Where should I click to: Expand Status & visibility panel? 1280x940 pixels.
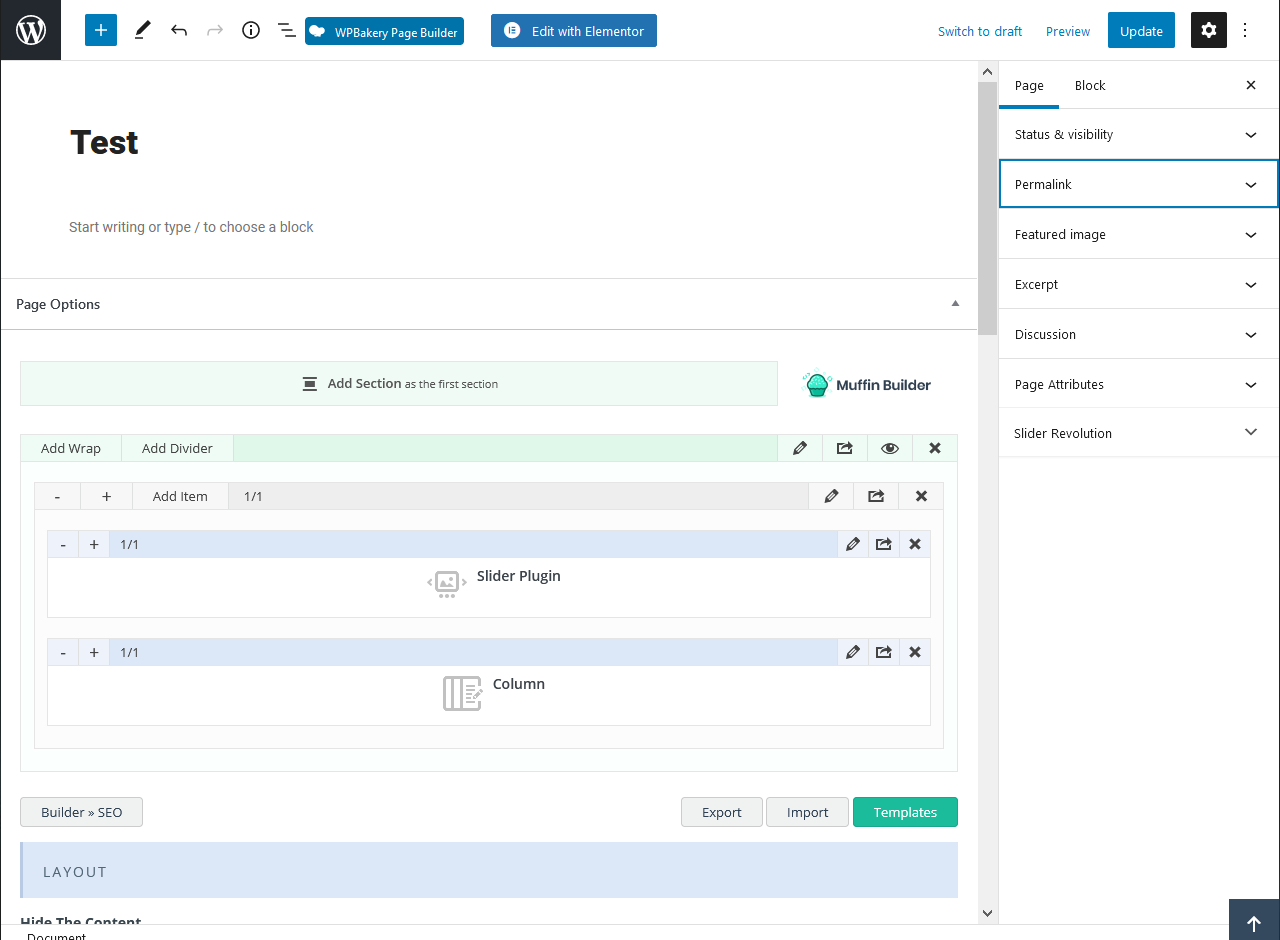pos(1139,134)
